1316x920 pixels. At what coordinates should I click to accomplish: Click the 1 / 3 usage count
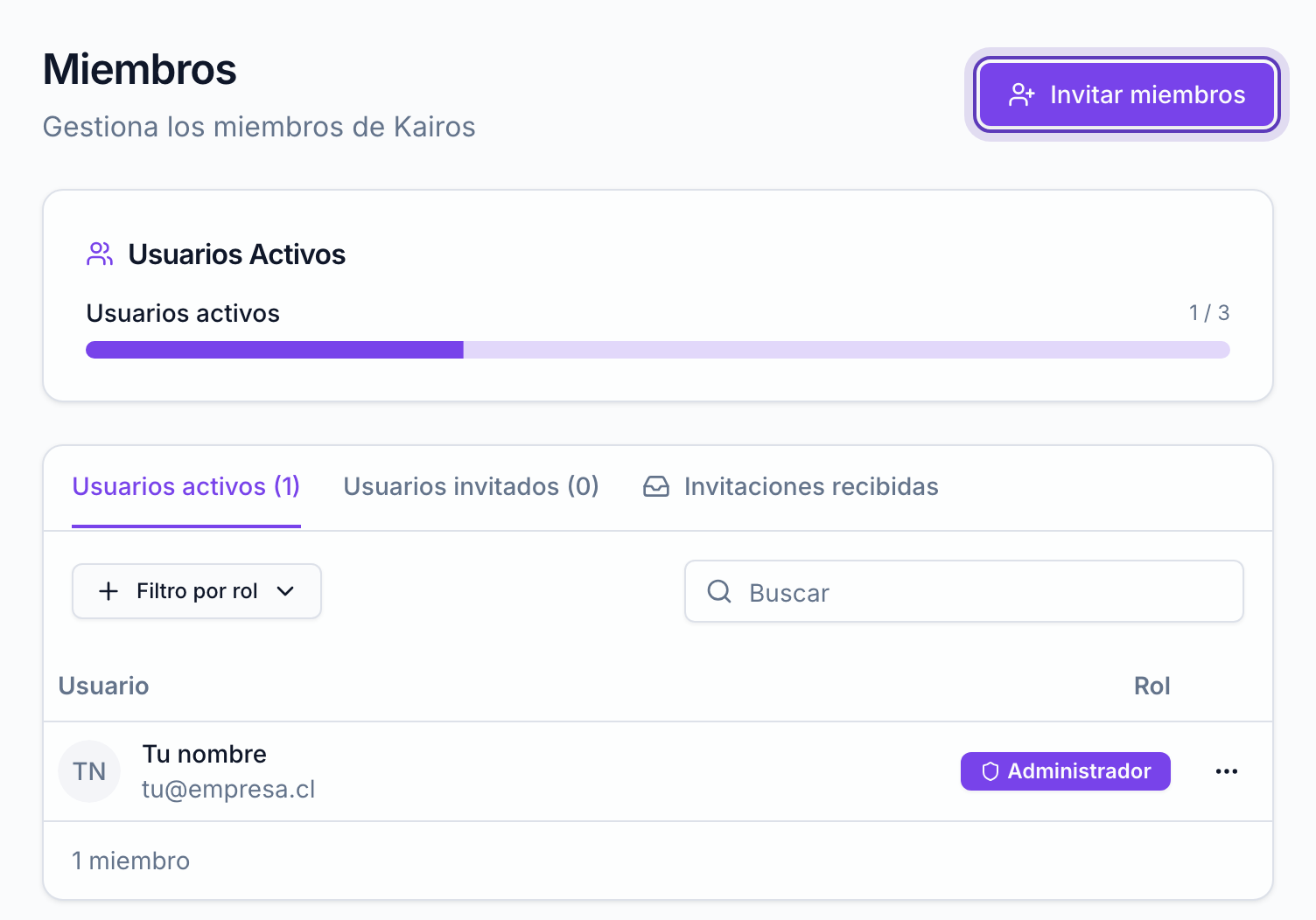click(x=1209, y=312)
